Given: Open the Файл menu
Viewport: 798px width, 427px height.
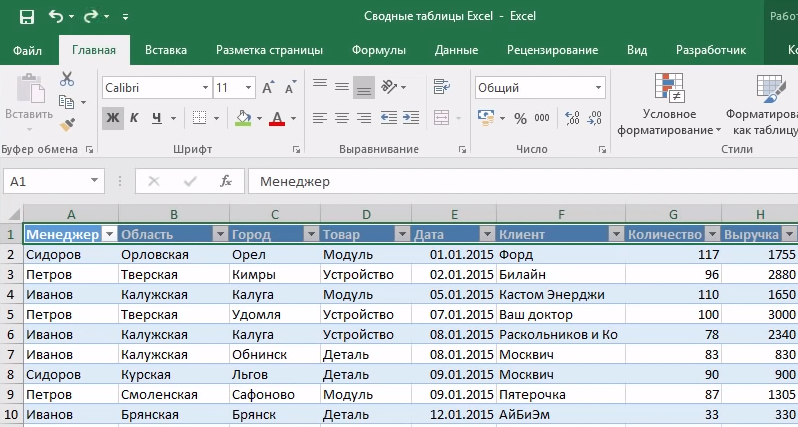Looking at the screenshot, I should point(28,50).
